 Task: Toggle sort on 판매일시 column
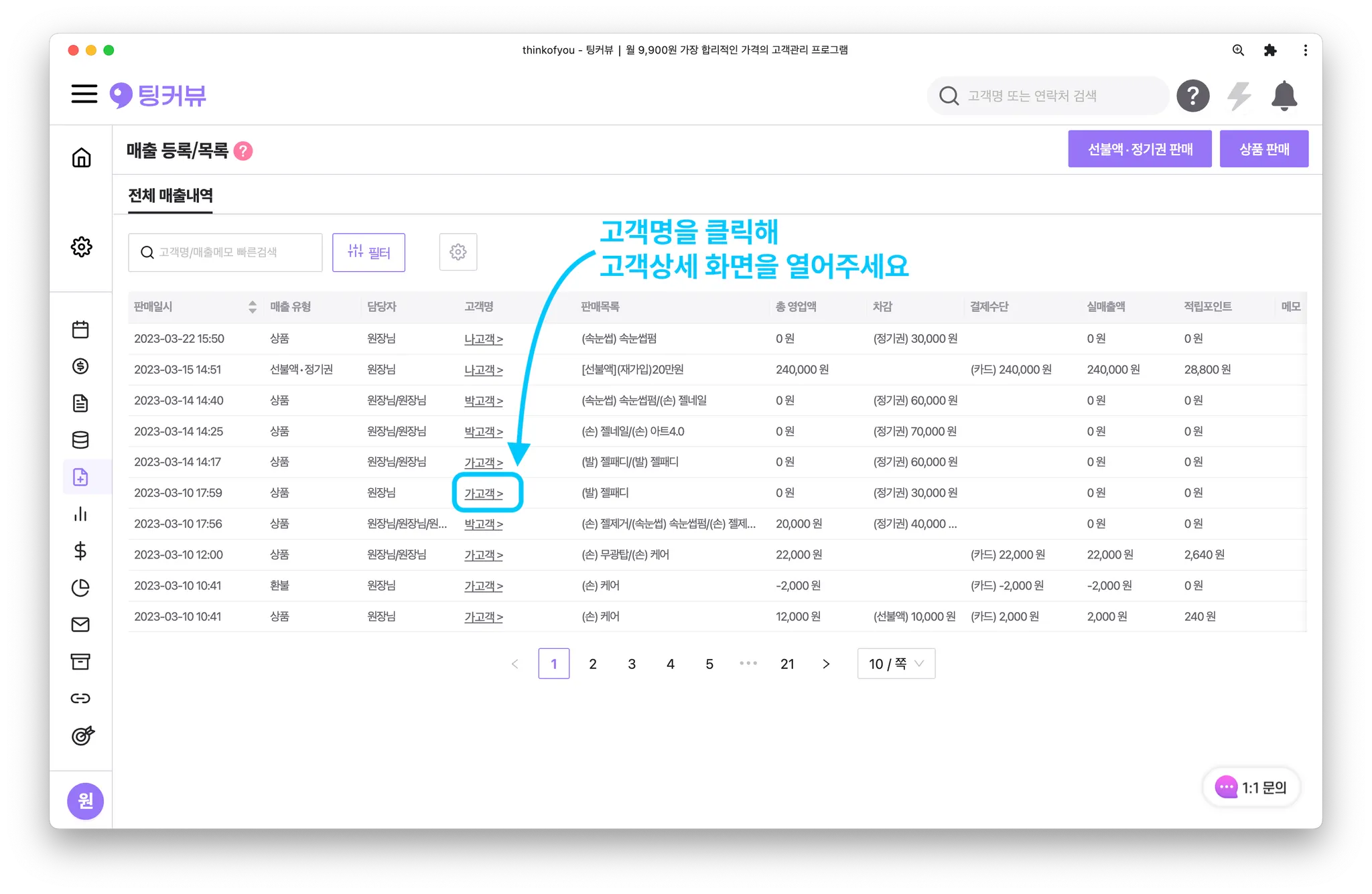[252, 307]
